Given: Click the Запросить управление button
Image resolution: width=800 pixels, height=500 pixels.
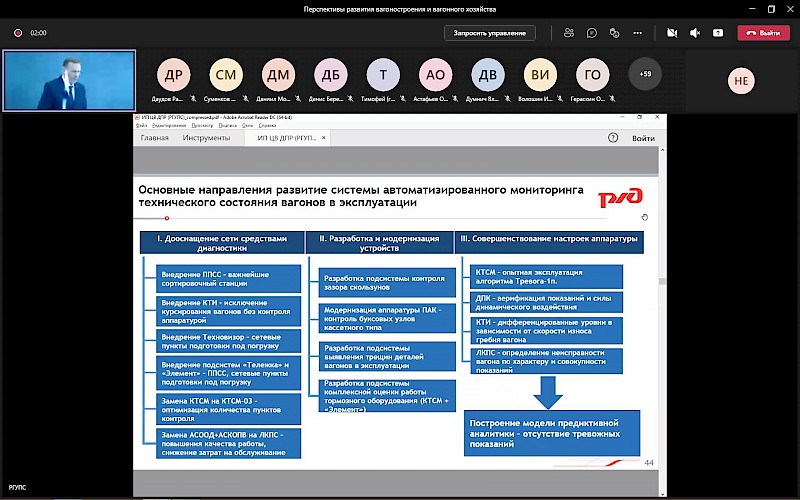Looking at the screenshot, I should click(489, 33).
